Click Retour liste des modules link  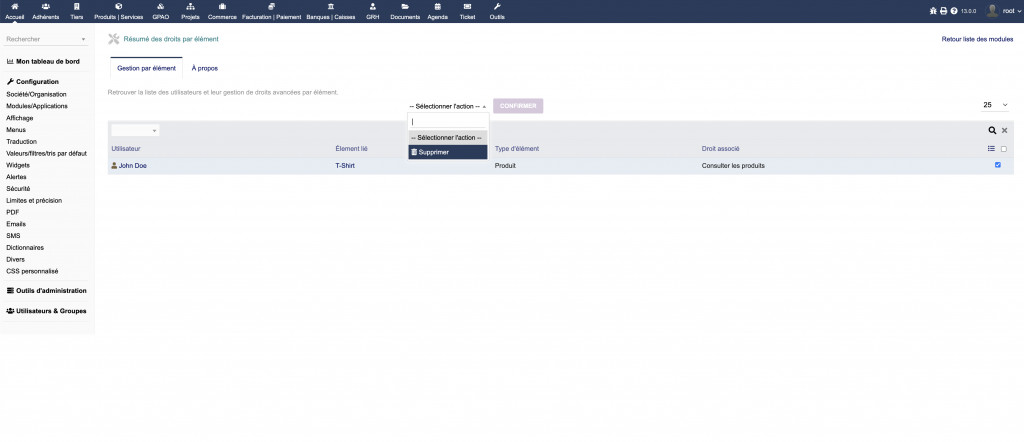click(977, 39)
